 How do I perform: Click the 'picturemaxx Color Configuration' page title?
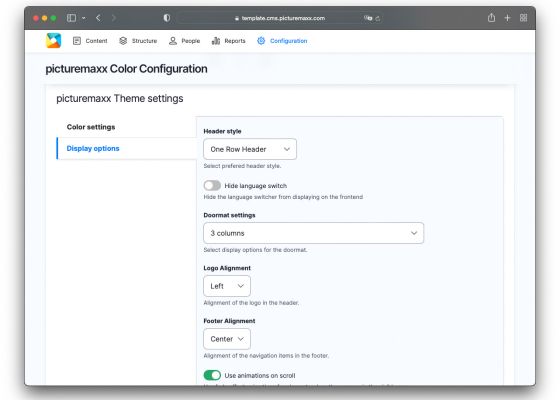point(126,69)
